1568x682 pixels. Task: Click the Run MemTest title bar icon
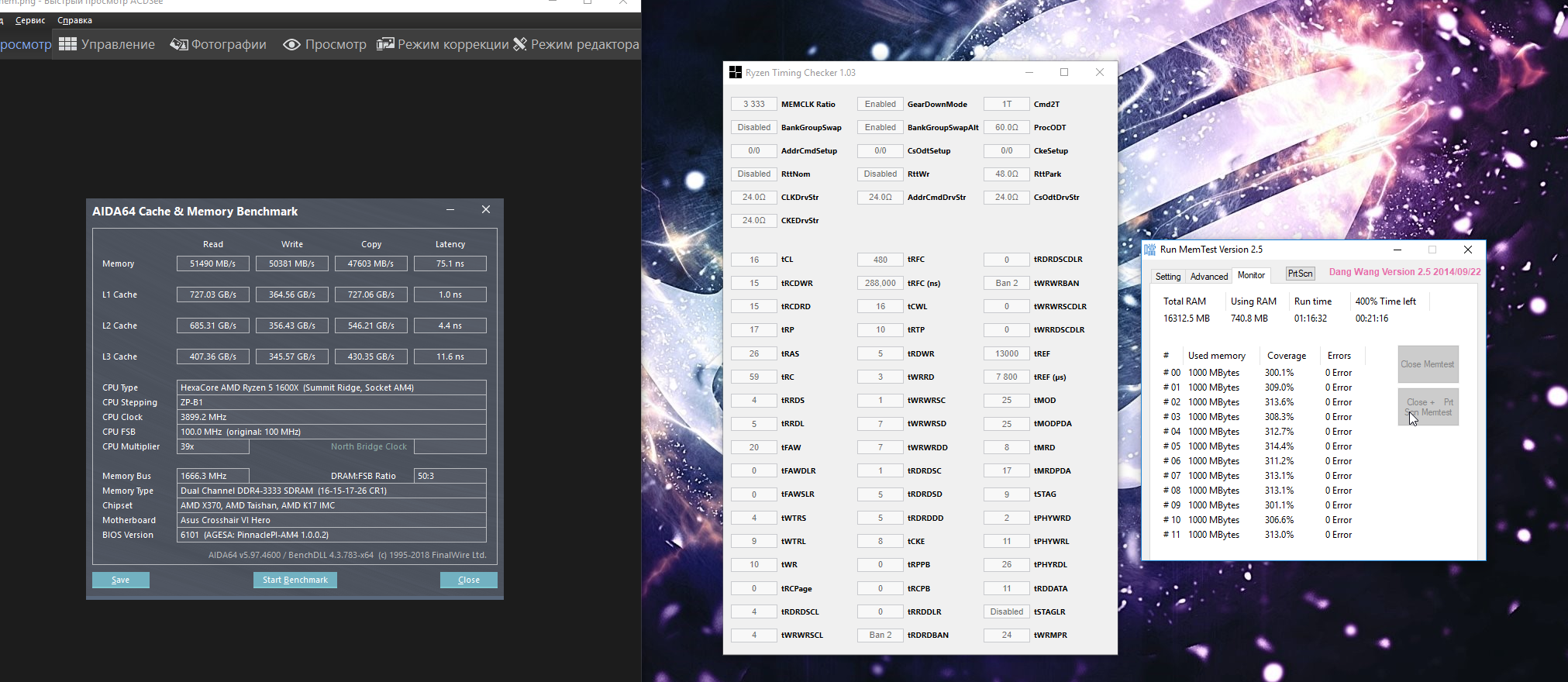click(1150, 250)
